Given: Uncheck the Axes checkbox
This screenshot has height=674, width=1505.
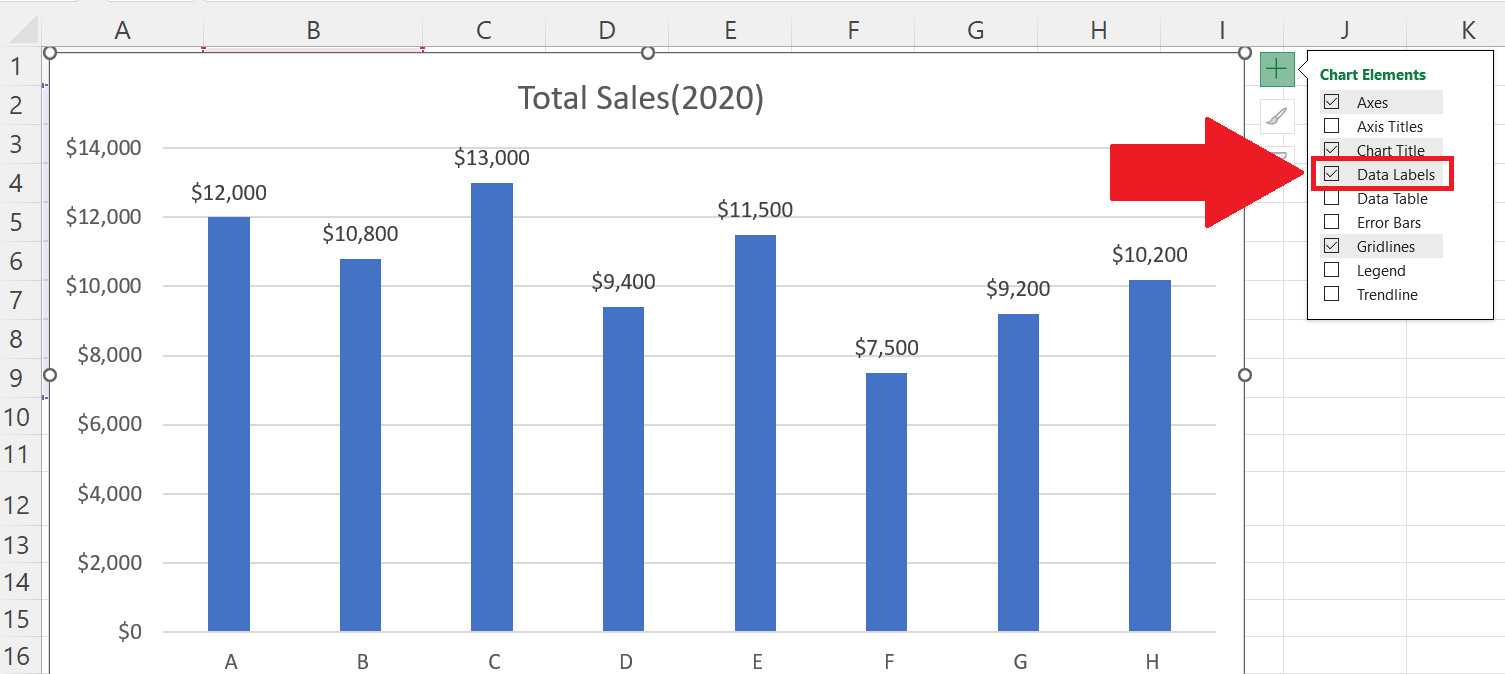Looking at the screenshot, I should (1331, 101).
